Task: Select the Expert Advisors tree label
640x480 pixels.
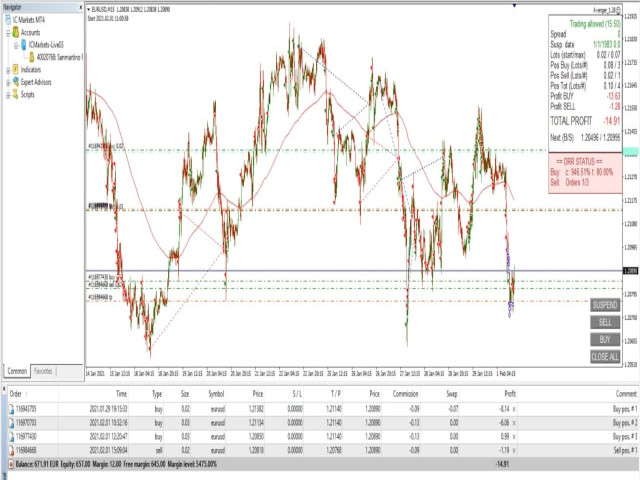Action: (x=36, y=82)
